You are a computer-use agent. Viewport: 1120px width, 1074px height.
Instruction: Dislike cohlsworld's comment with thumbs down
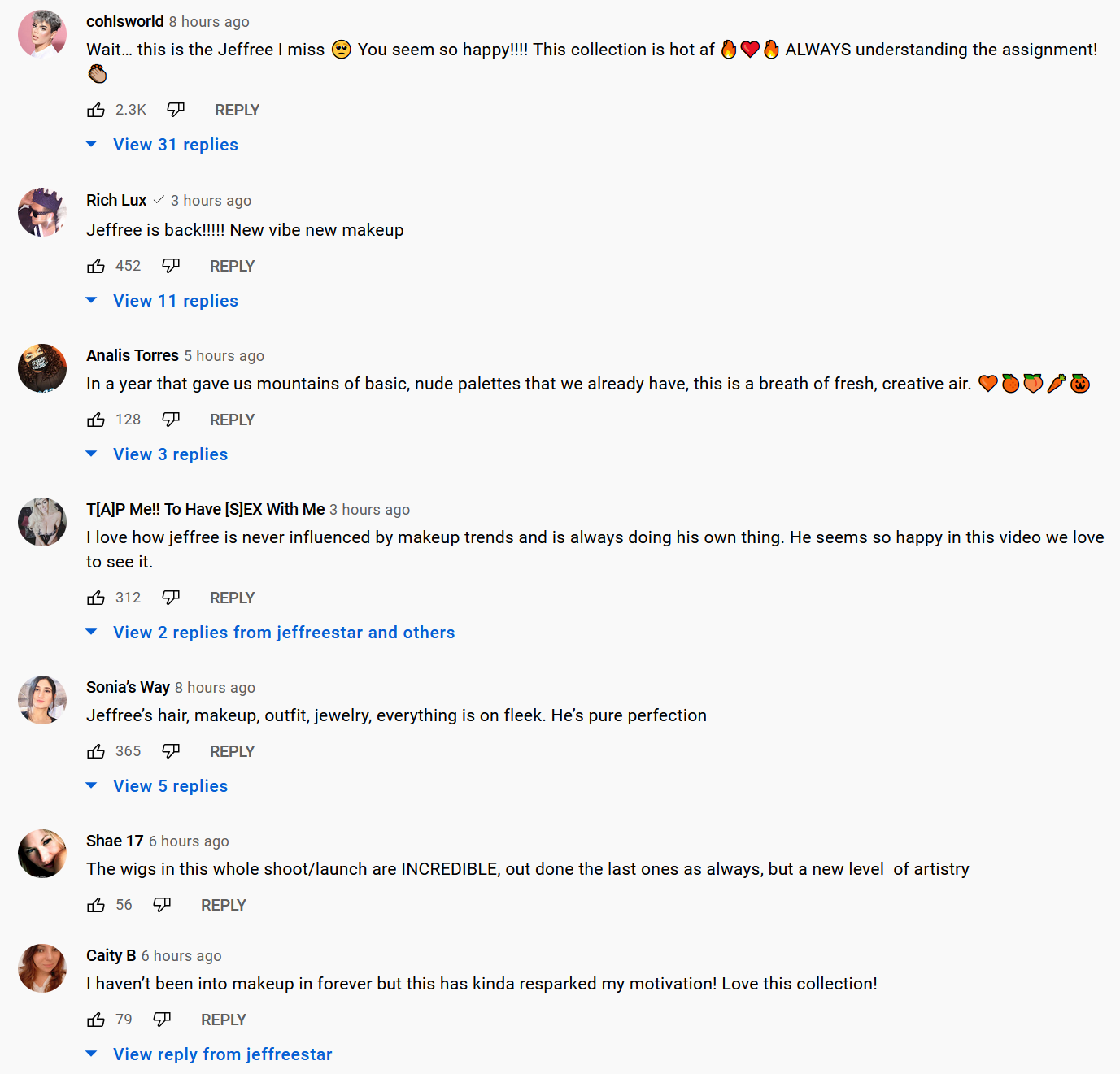[x=176, y=110]
